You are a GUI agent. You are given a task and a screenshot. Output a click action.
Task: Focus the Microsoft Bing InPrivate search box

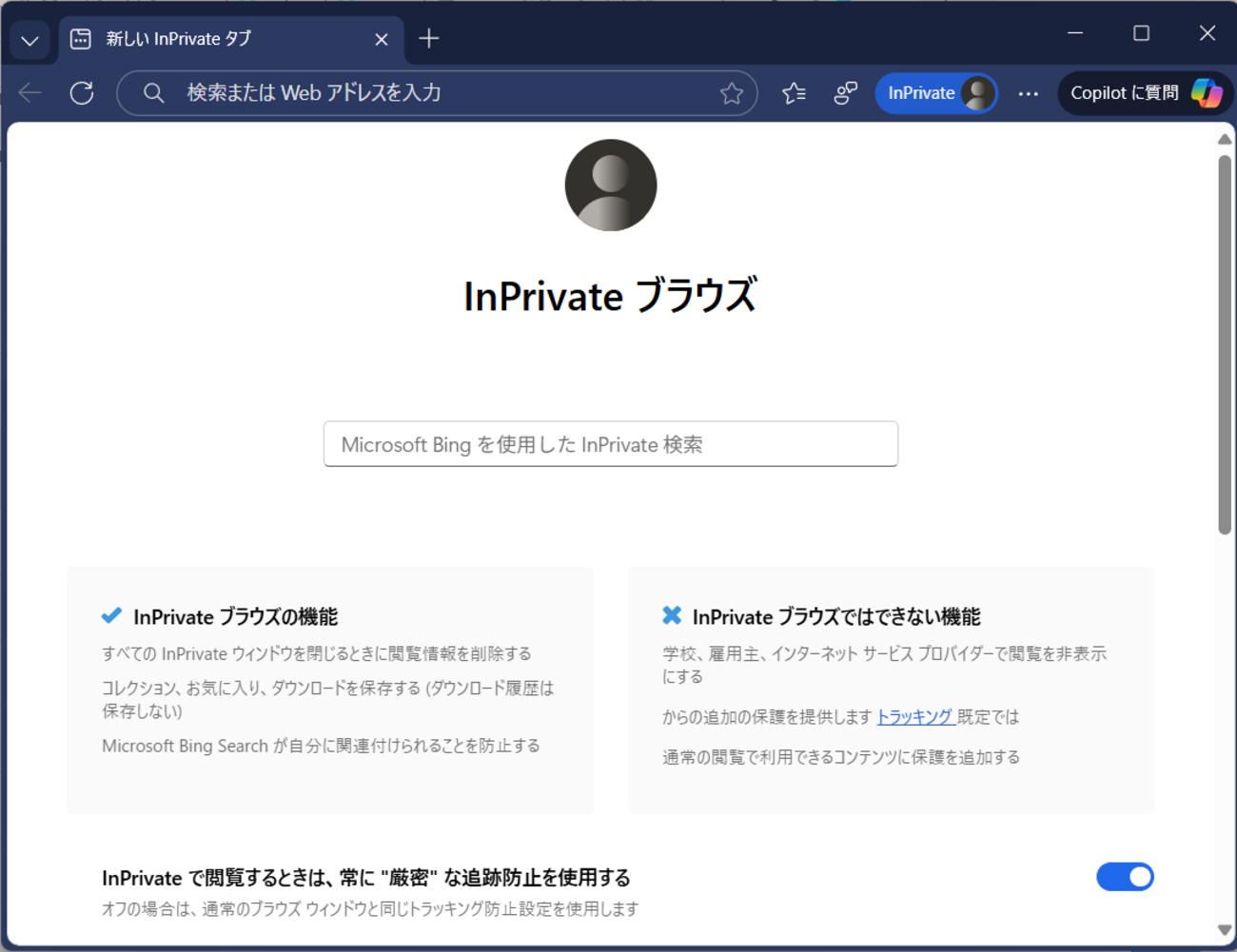(x=611, y=444)
